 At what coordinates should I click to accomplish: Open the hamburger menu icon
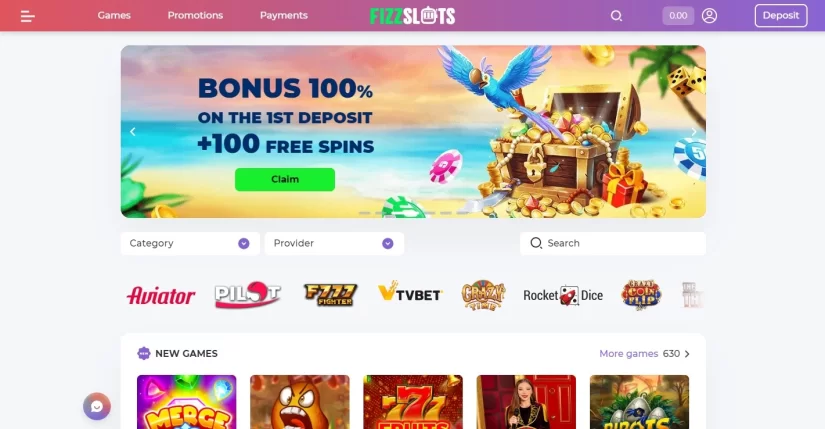click(x=27, y=16)
